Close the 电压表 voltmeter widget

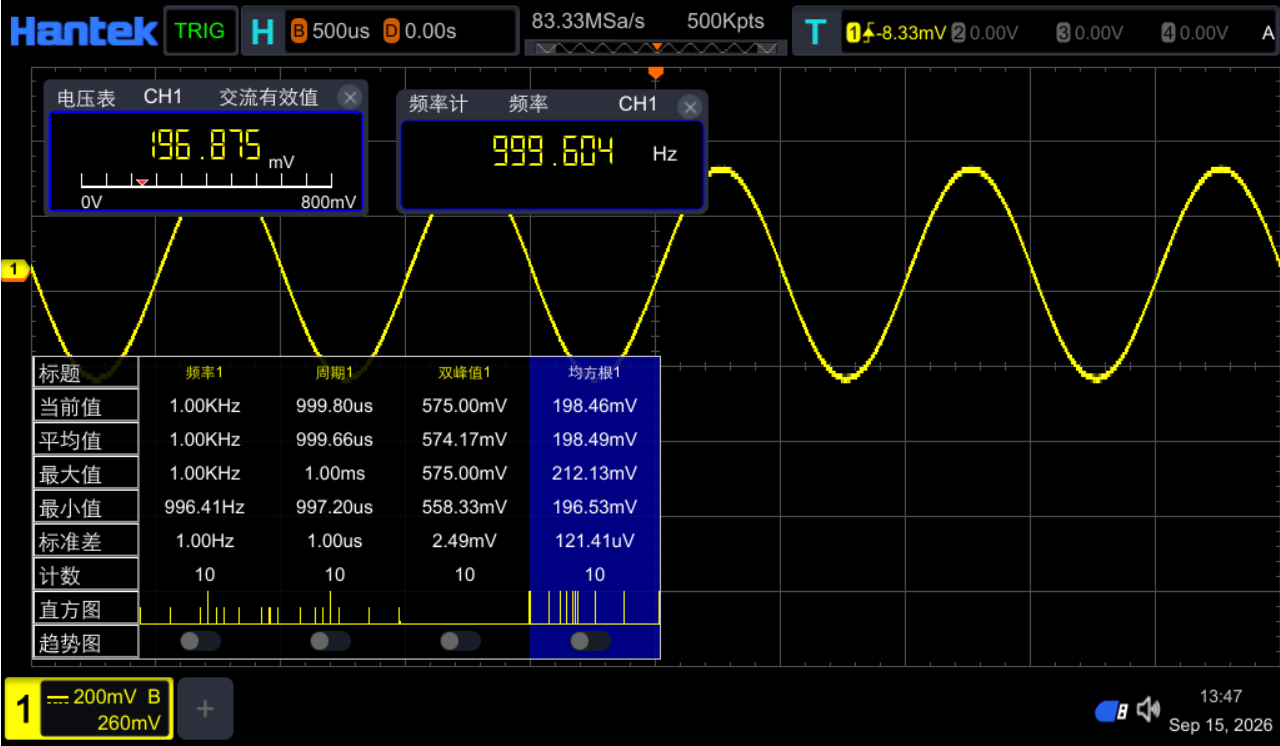pyautogui.click(x=349, y=97)
